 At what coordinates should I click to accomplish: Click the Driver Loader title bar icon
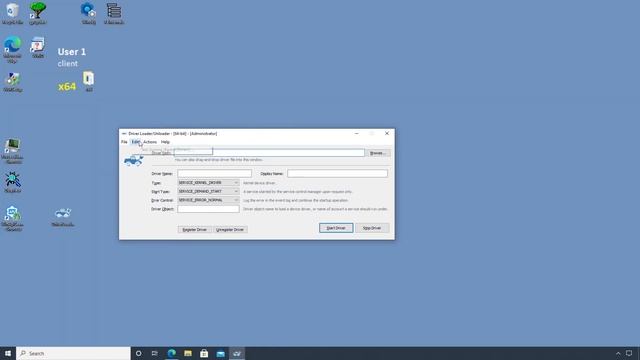pyautogui.click(x=124, y=133)
